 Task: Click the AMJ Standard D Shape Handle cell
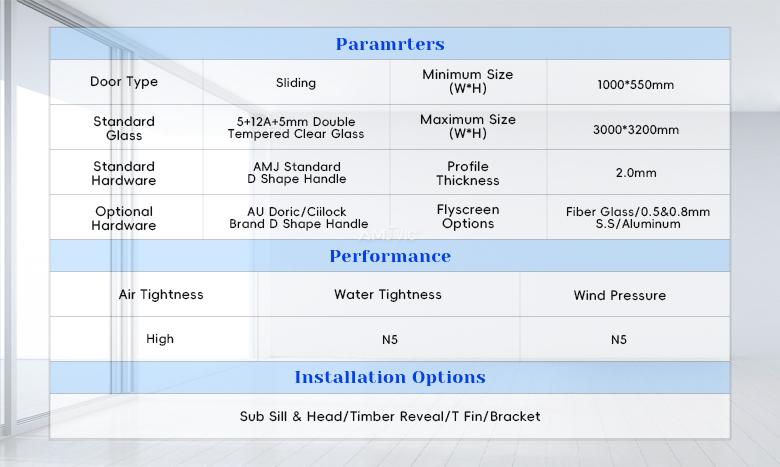click(297, 173)
